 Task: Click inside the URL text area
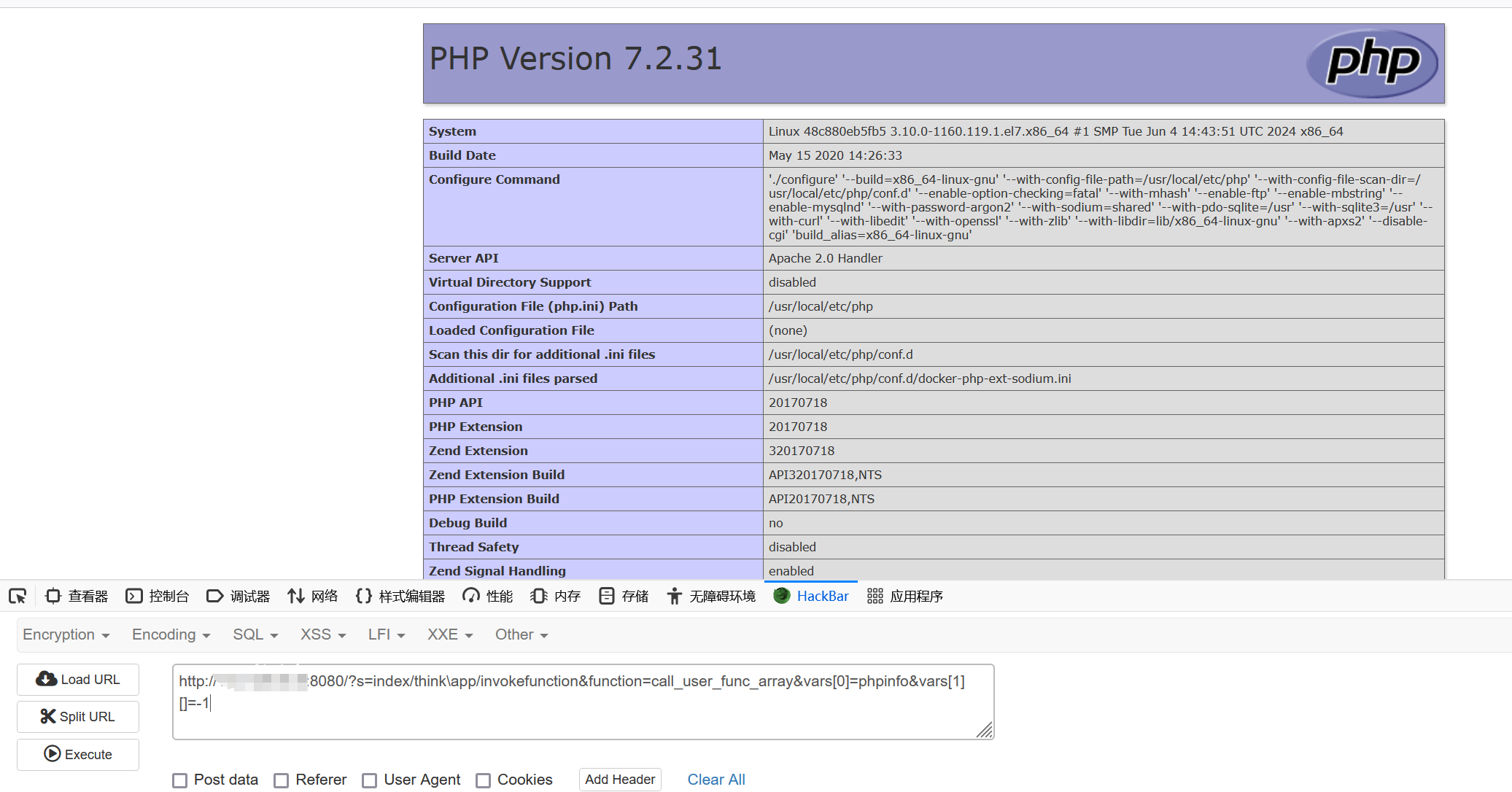pos(584,702)
